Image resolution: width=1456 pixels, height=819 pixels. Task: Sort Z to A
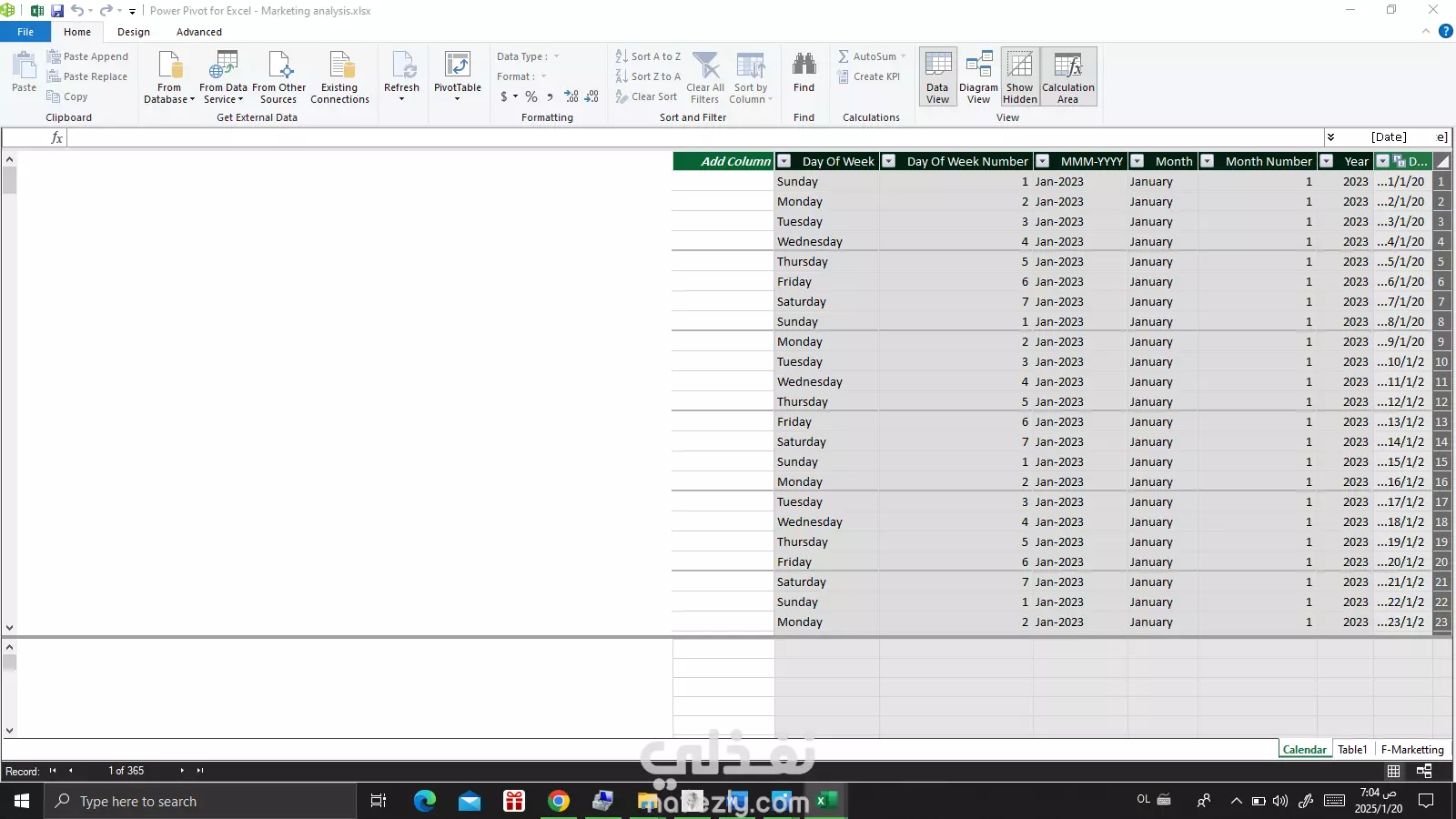[x=648, y=76]
